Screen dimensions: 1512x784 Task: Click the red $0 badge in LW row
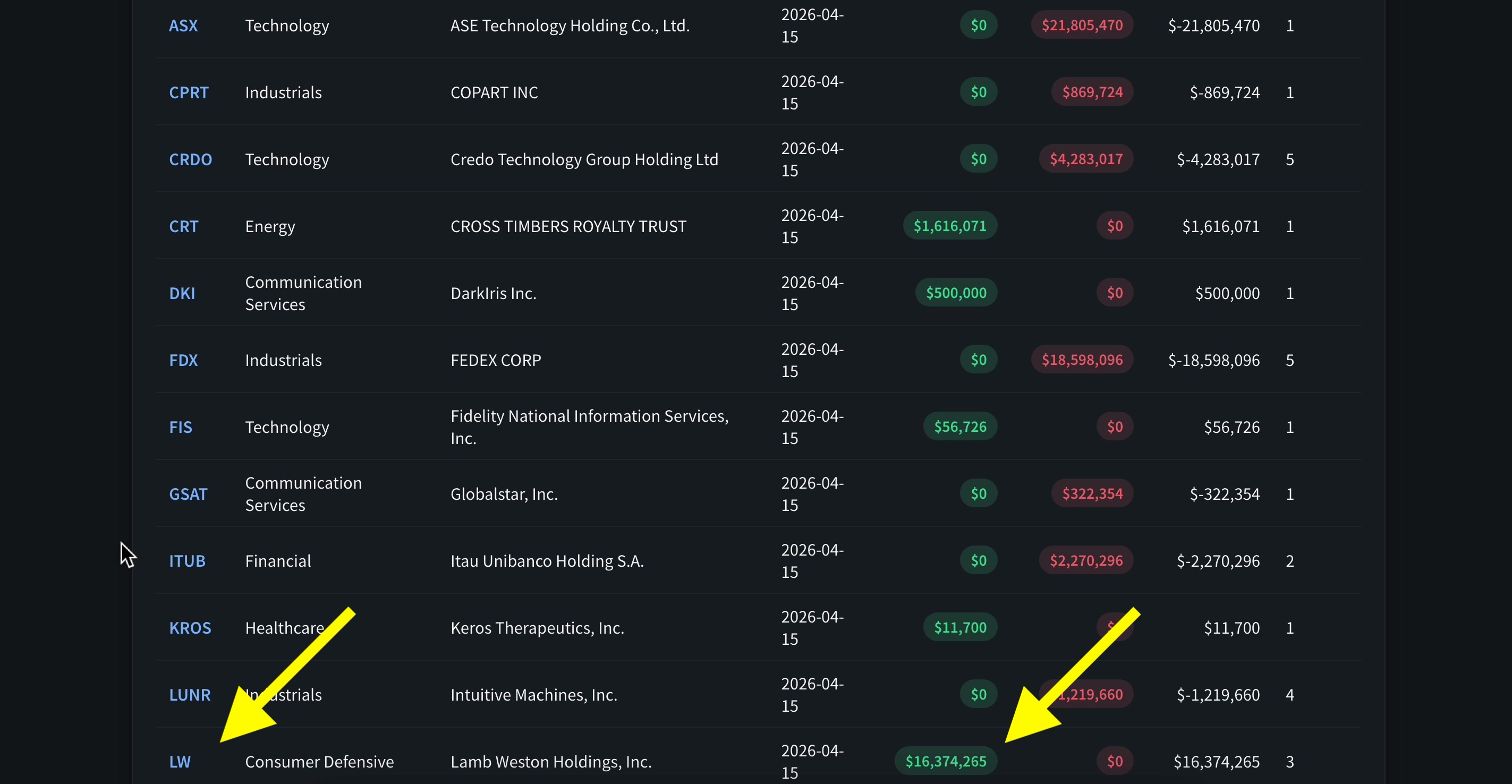pos(1115,761)
